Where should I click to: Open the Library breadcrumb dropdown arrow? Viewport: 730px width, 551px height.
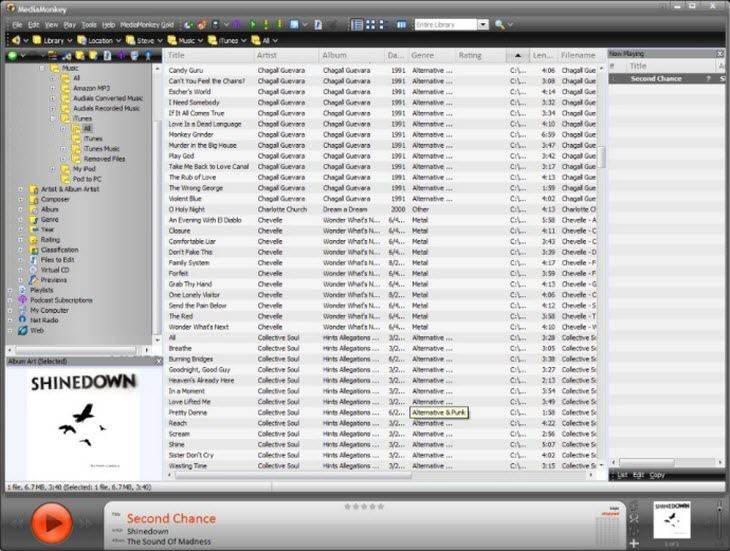70,41
